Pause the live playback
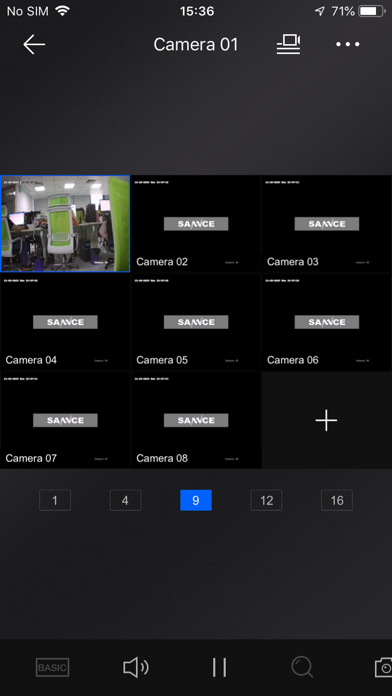 (219, 667)
